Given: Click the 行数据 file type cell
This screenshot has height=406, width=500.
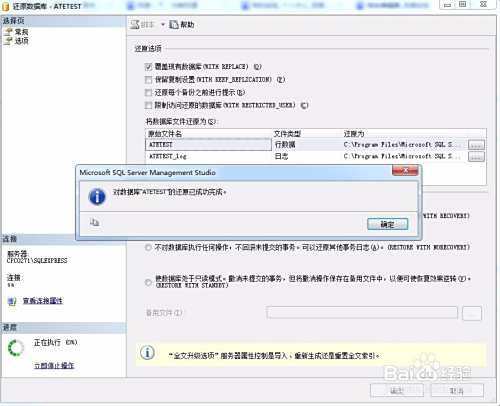Looking at the screenshot, I should pos(306,144).
